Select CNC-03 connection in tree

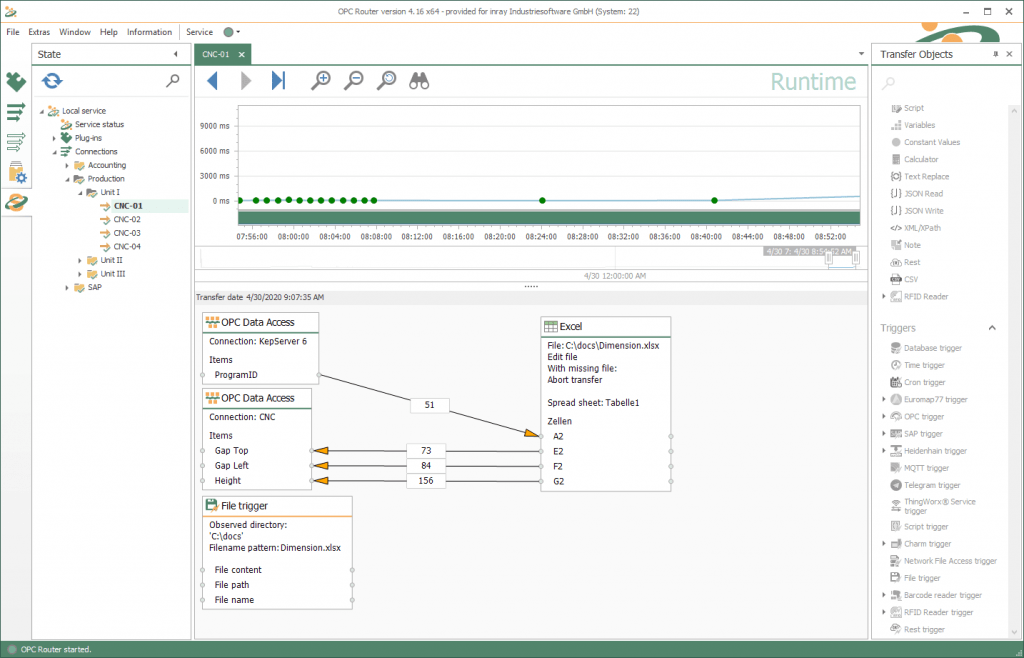click(126, 233)
